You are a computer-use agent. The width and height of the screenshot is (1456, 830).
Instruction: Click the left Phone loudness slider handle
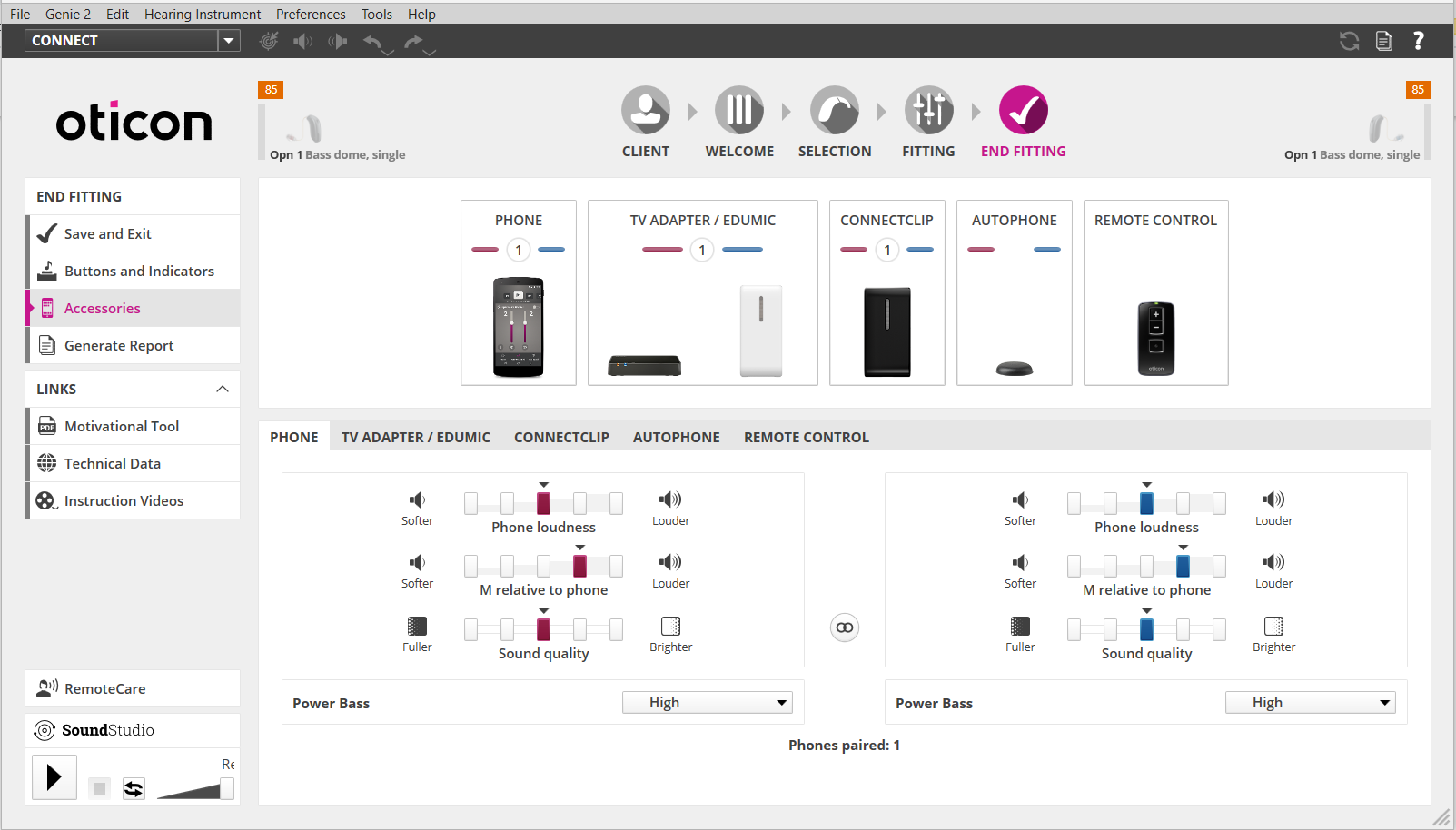(x=543, y=503)
